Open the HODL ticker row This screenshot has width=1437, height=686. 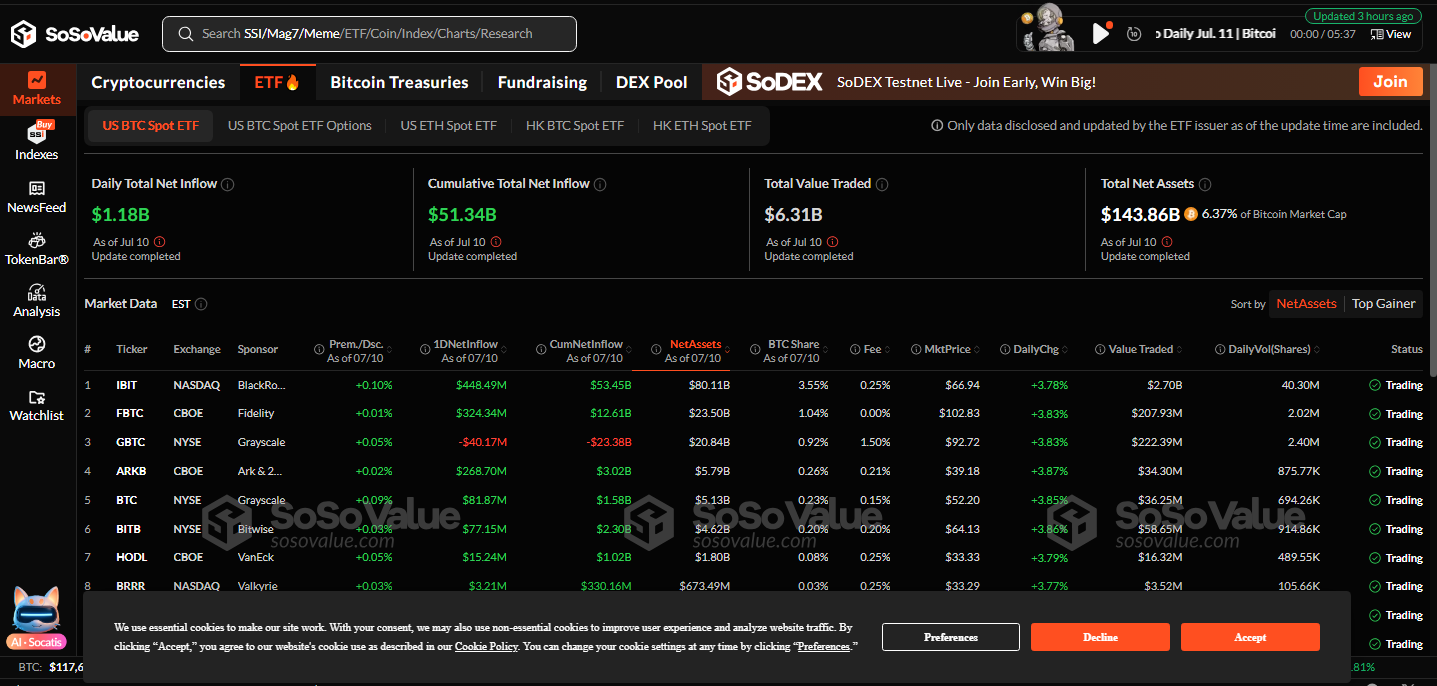tap(754, 557)
